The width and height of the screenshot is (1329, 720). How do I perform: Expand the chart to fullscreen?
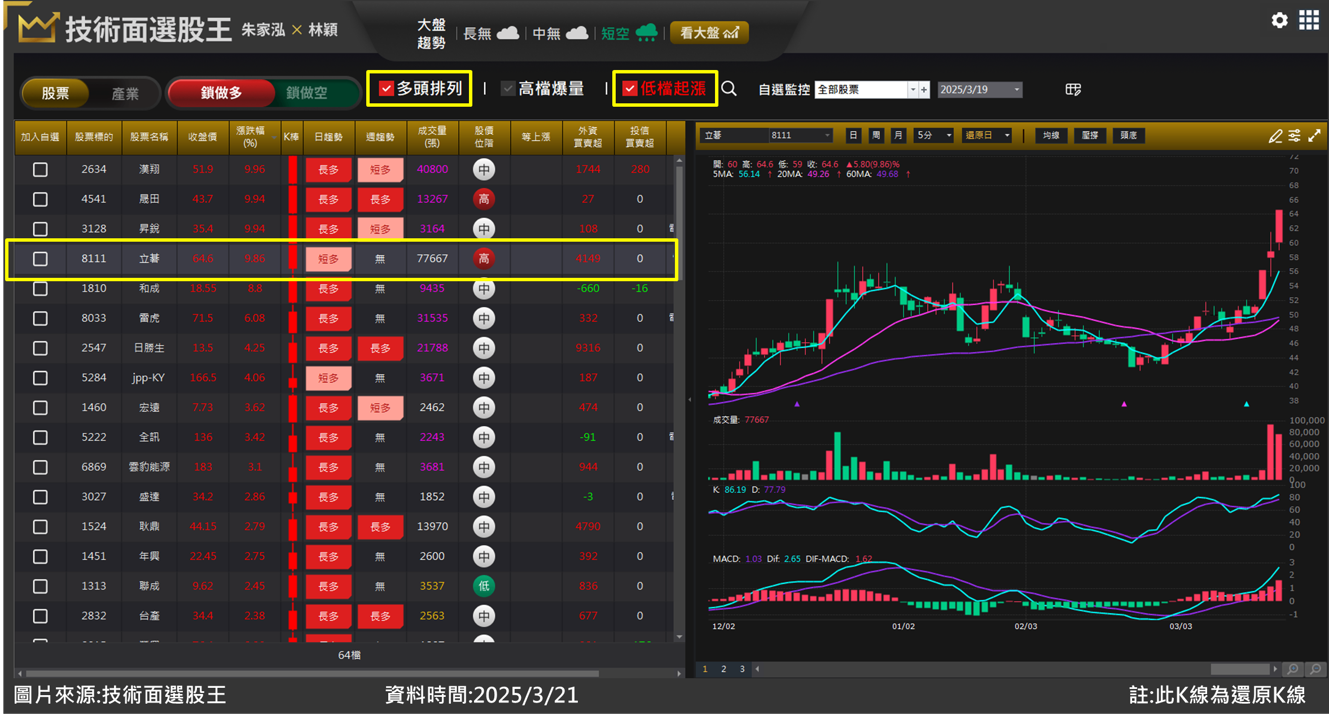[x=1314, y=136]
